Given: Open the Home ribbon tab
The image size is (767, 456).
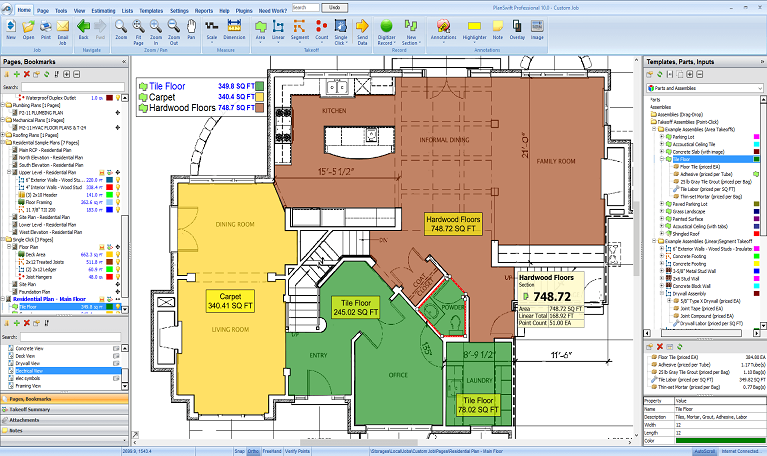Looking at the screenshot, I should click(24, 10).
